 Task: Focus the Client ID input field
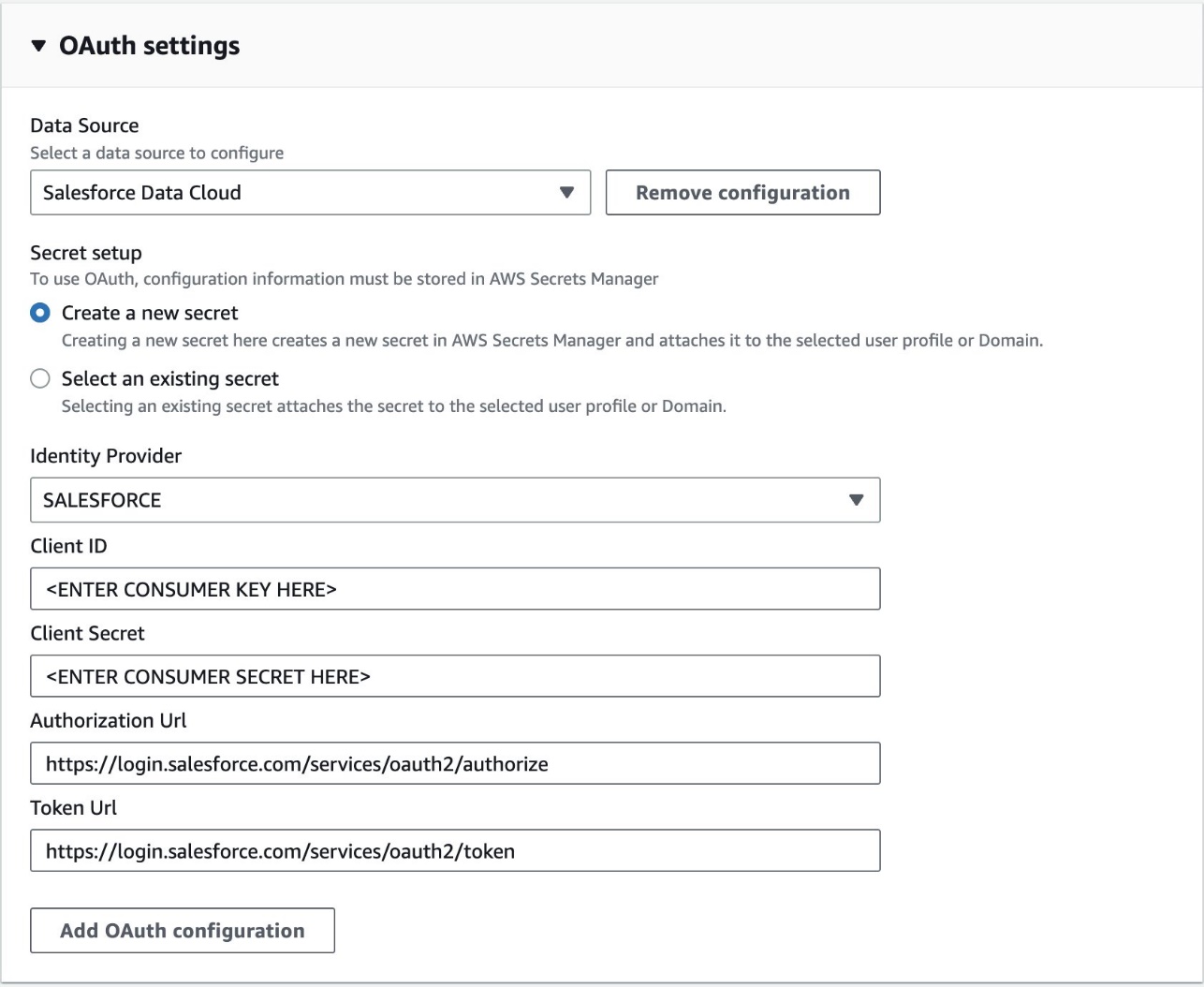455,589
